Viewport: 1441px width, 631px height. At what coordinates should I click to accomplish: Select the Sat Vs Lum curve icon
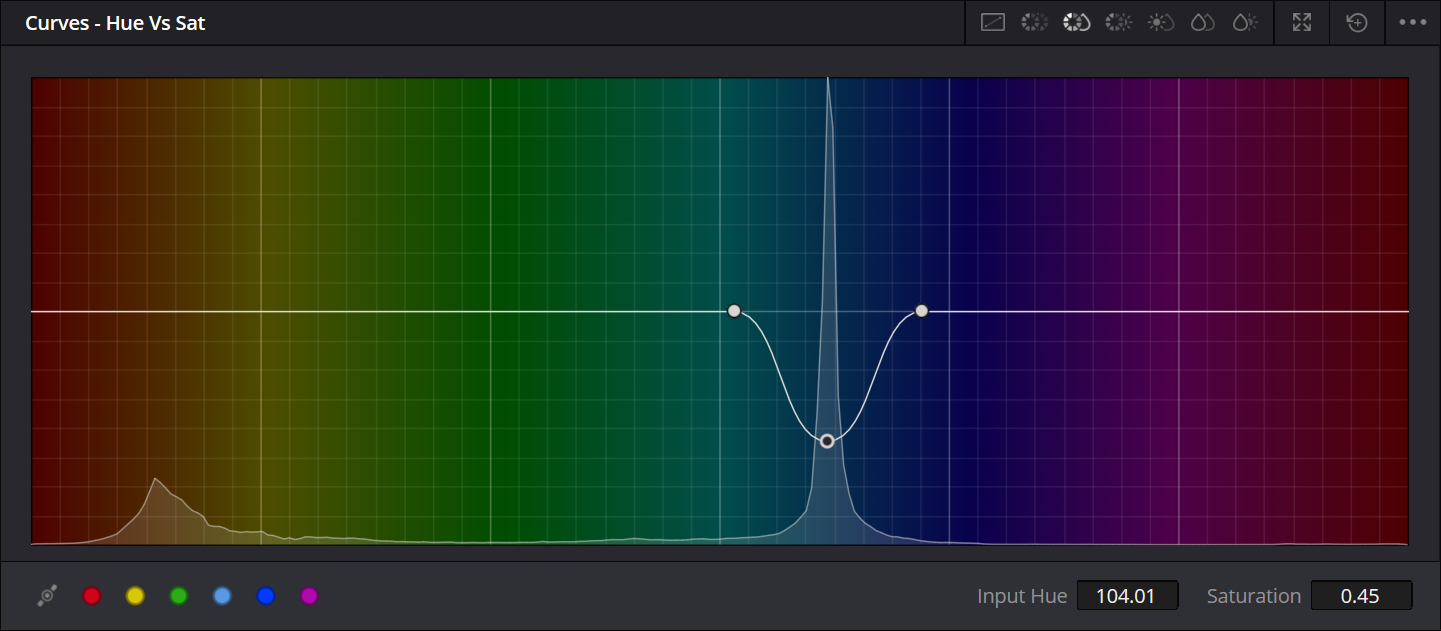click(x=1244, y=22)
